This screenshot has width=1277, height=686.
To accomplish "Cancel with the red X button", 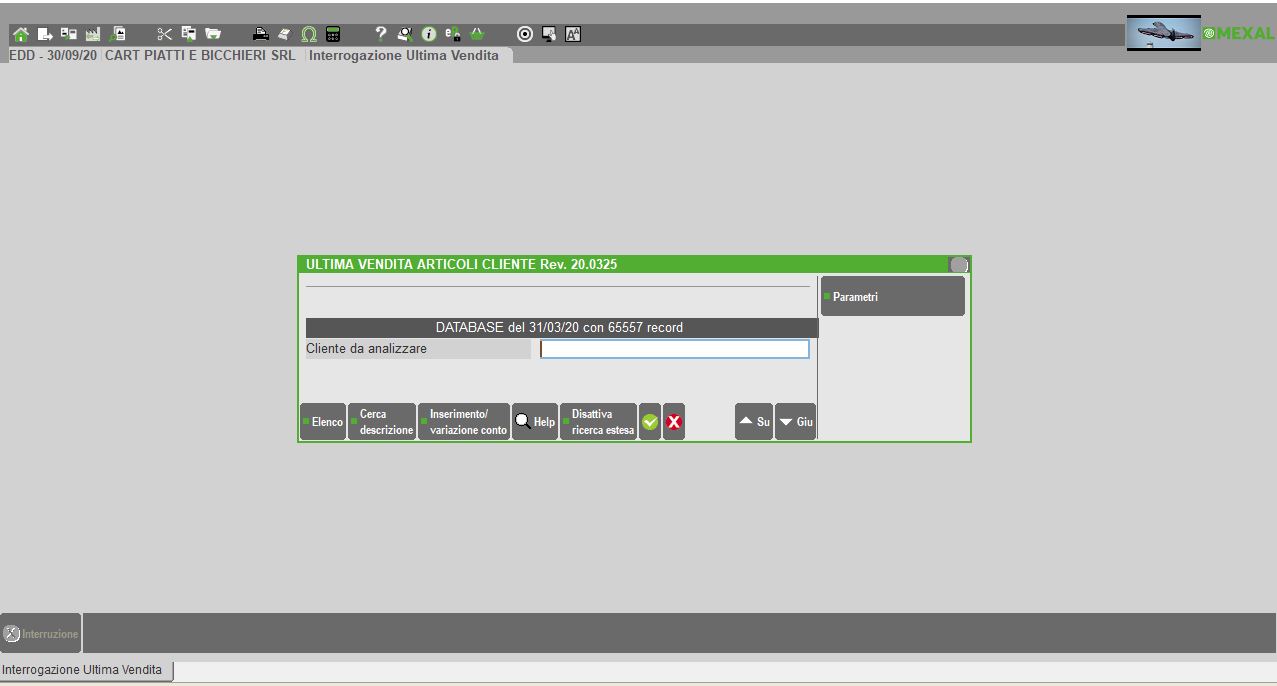I will pyautogui.click(x=674, y=422).
